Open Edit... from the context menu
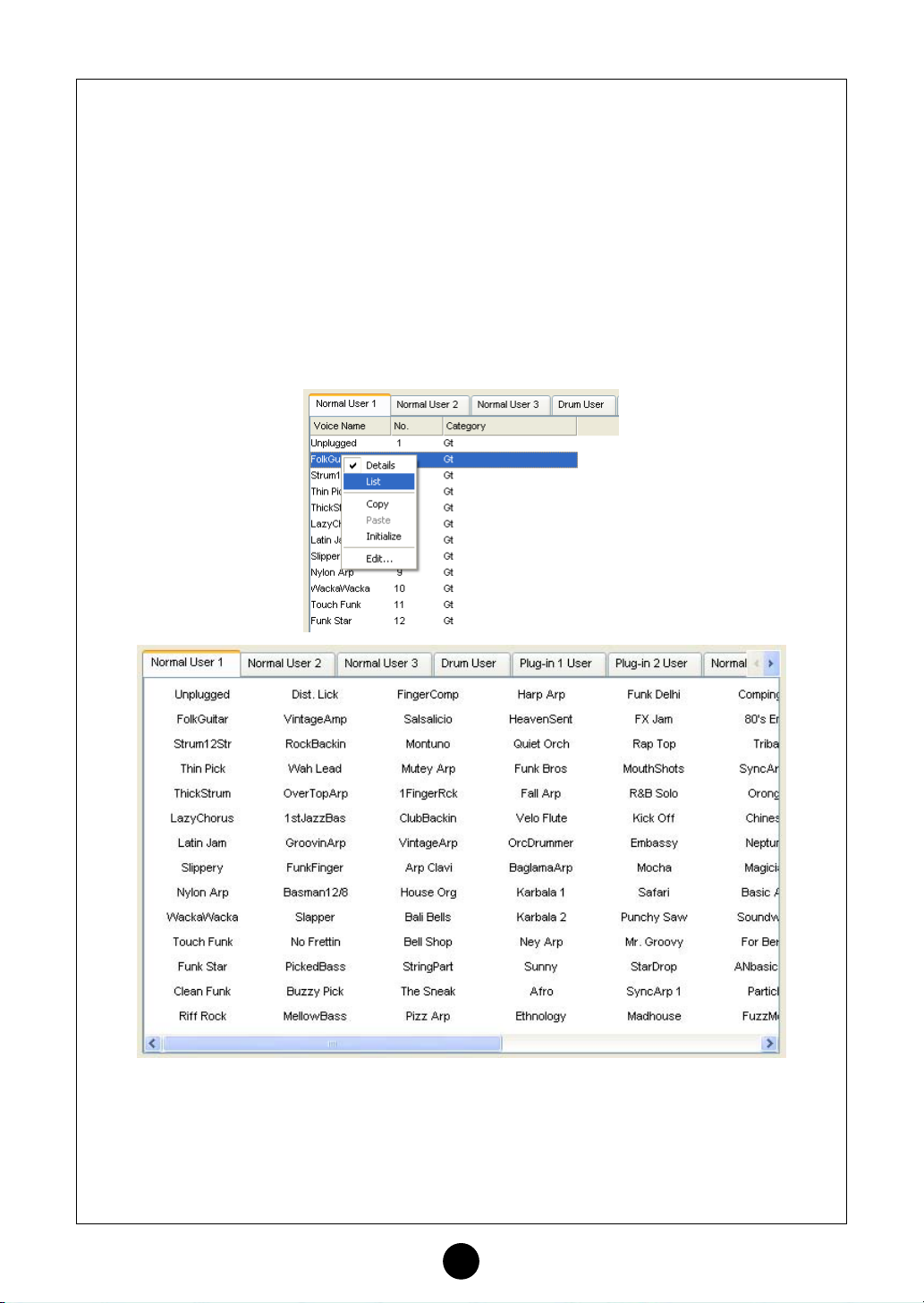 tap(379, 559)
